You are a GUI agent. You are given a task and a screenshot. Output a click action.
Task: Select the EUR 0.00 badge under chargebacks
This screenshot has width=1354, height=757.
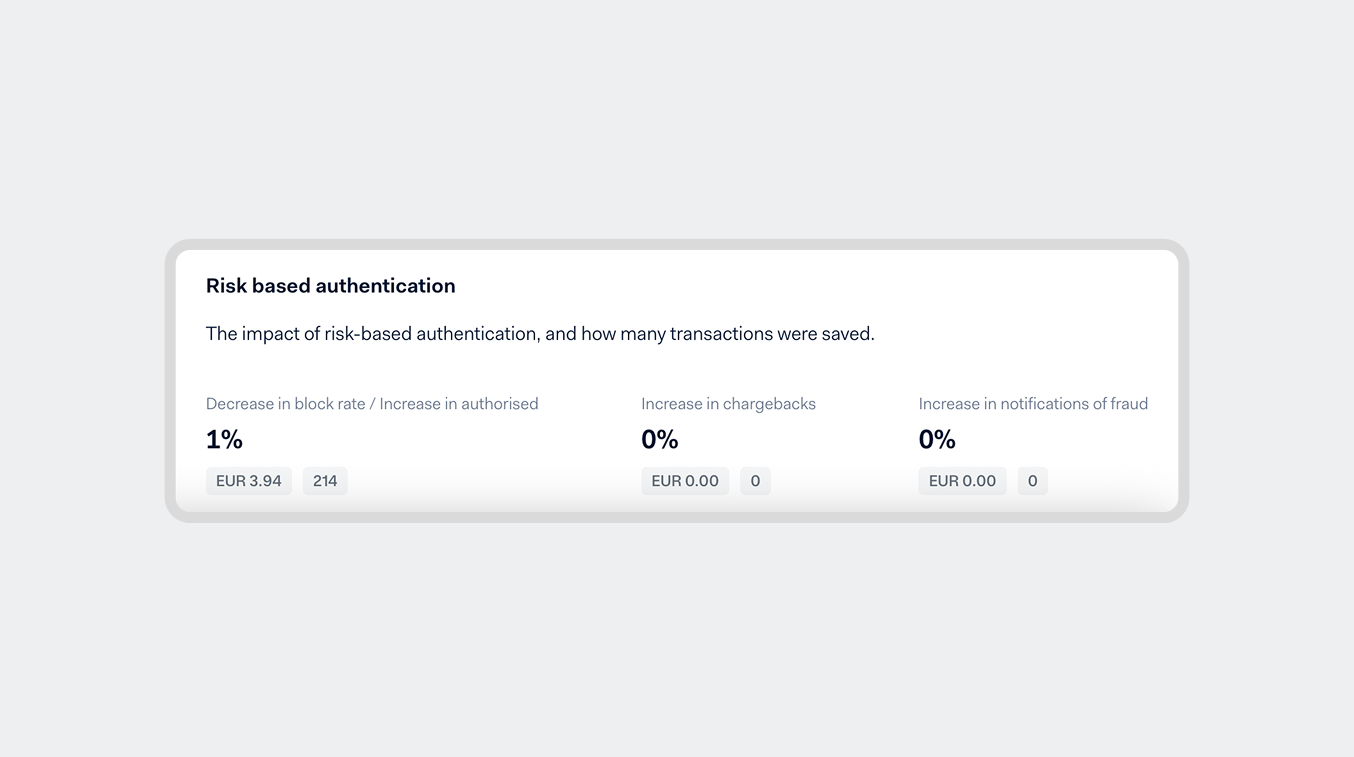tap(685, 480)
